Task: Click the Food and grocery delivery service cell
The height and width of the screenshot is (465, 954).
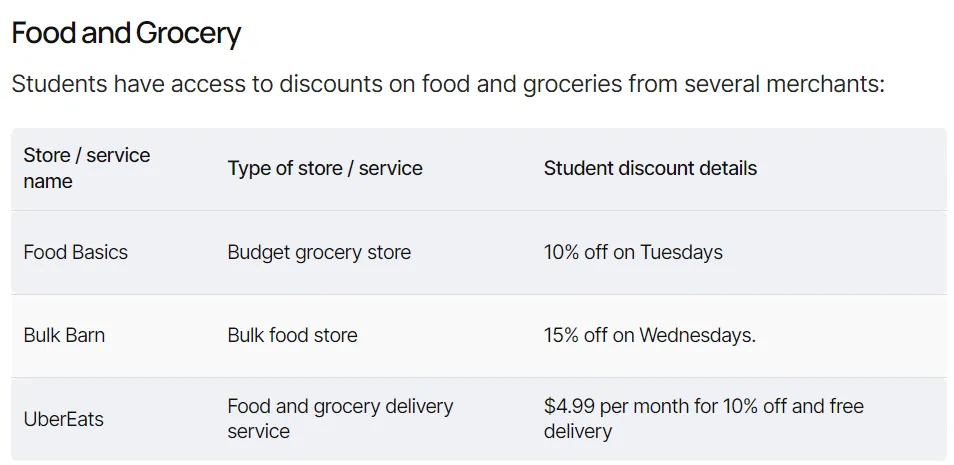Action: click(x=341, y=419)
